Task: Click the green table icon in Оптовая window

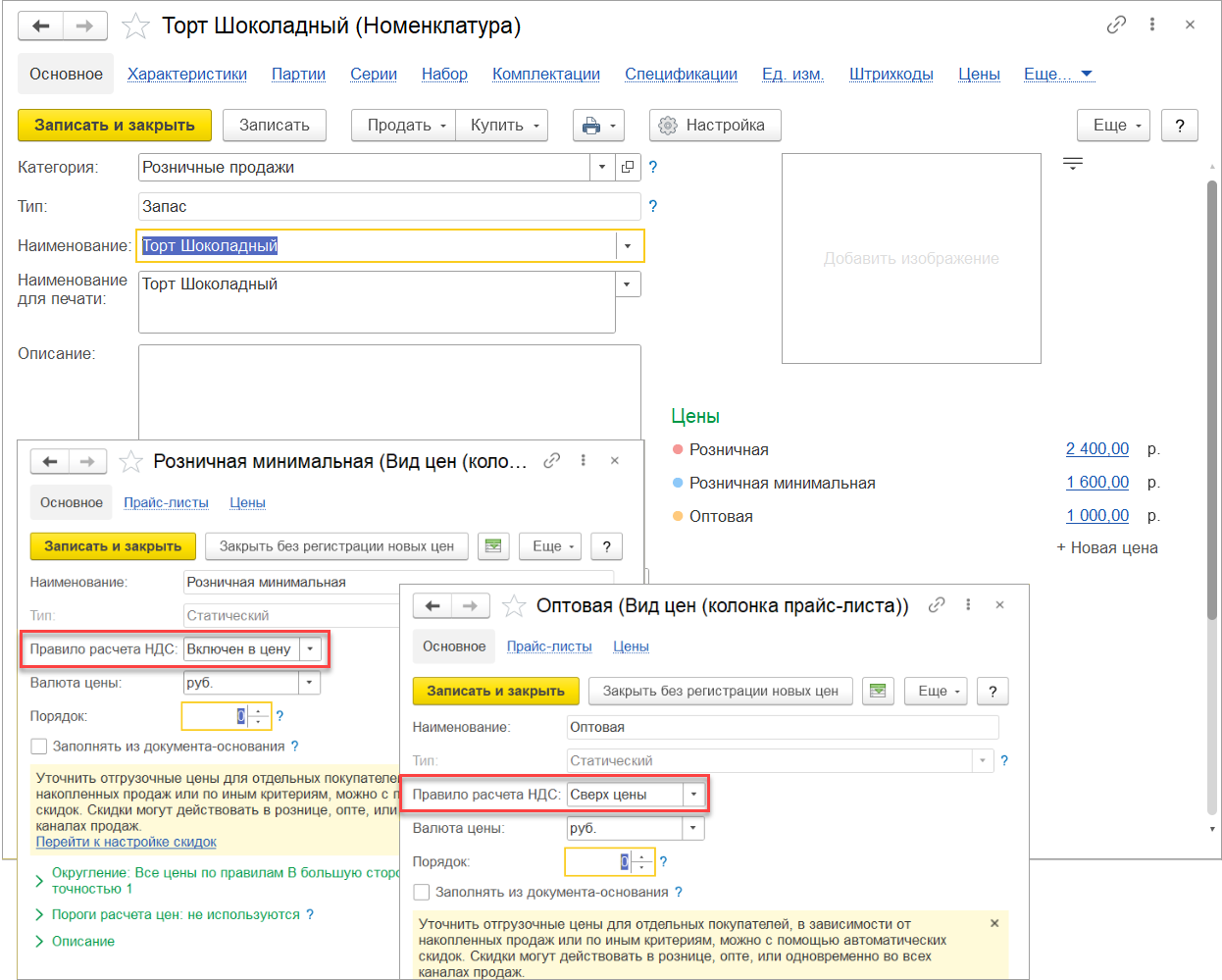Action: pyautogui.click(x=878, y=692)
